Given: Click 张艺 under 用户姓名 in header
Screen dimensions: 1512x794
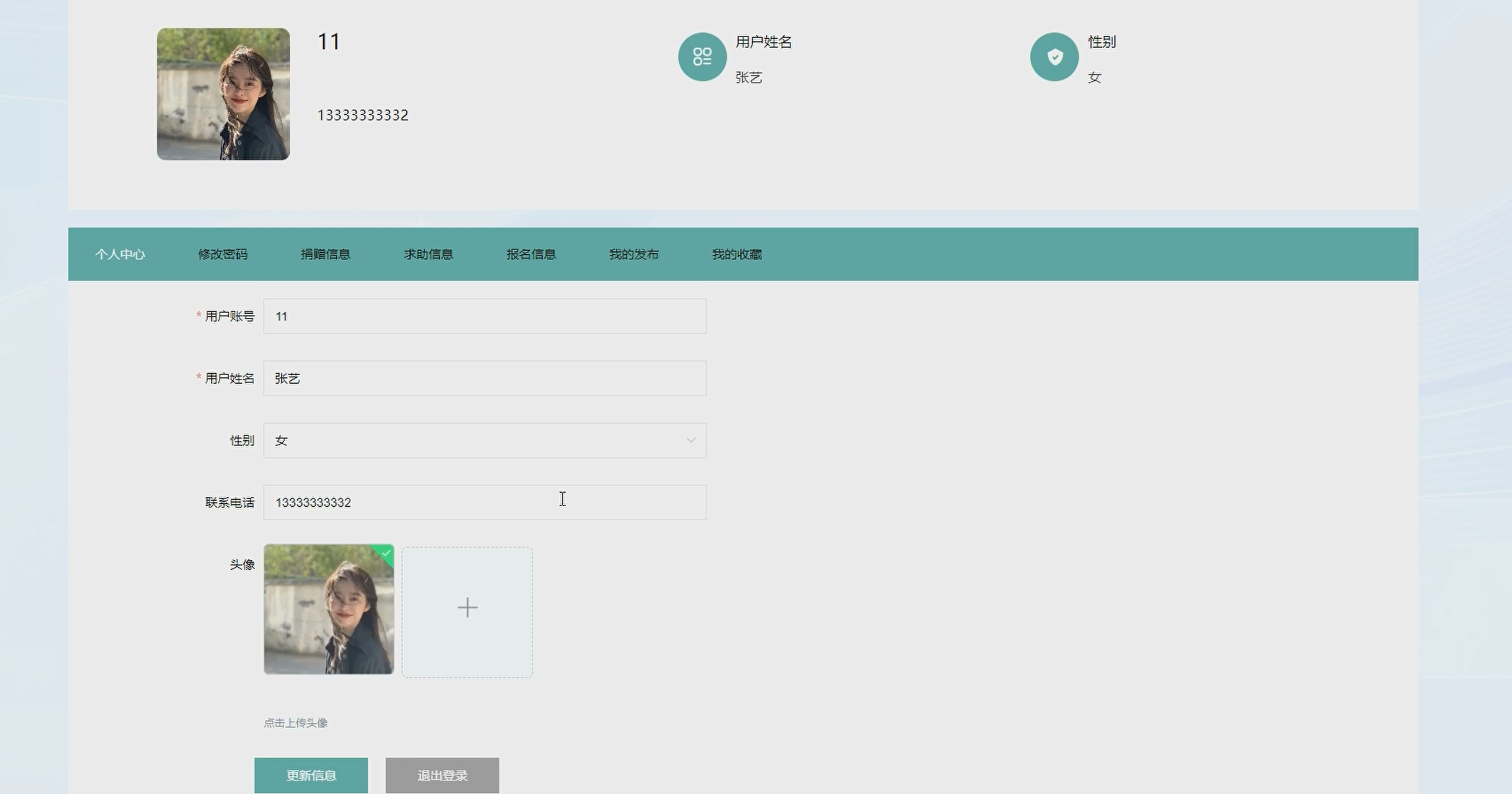Looking at the screenshot, I should coord(749,78).
